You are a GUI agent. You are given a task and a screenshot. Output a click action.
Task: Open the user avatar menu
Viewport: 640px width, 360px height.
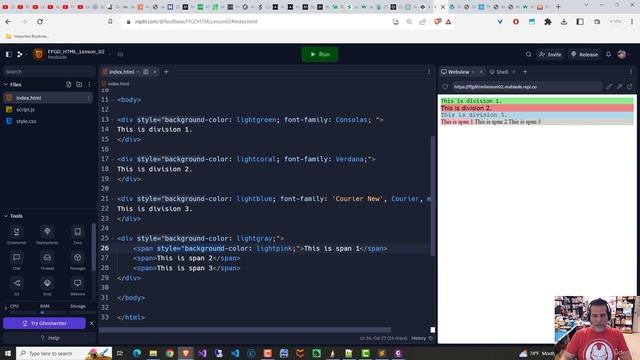tap(622, 54)
